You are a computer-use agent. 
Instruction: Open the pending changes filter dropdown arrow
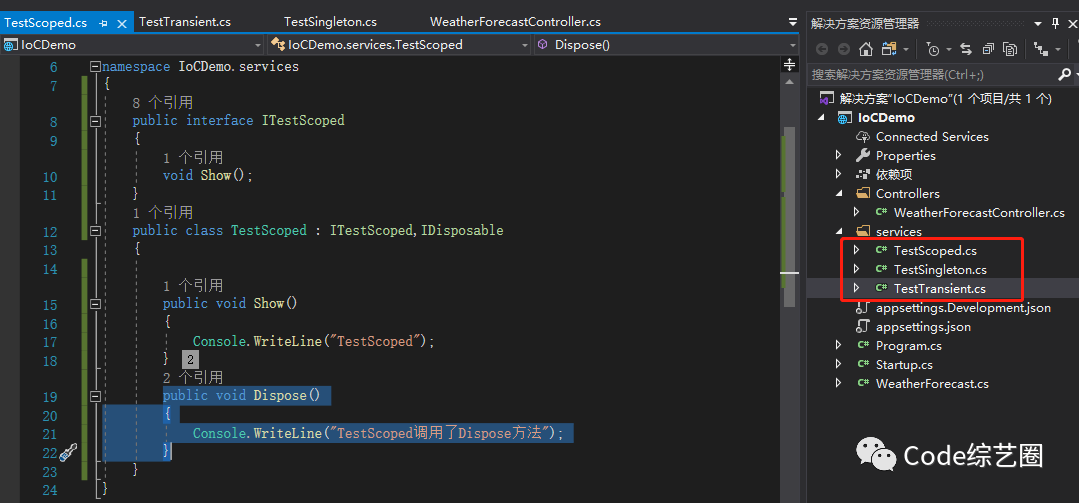click(948, 50)
